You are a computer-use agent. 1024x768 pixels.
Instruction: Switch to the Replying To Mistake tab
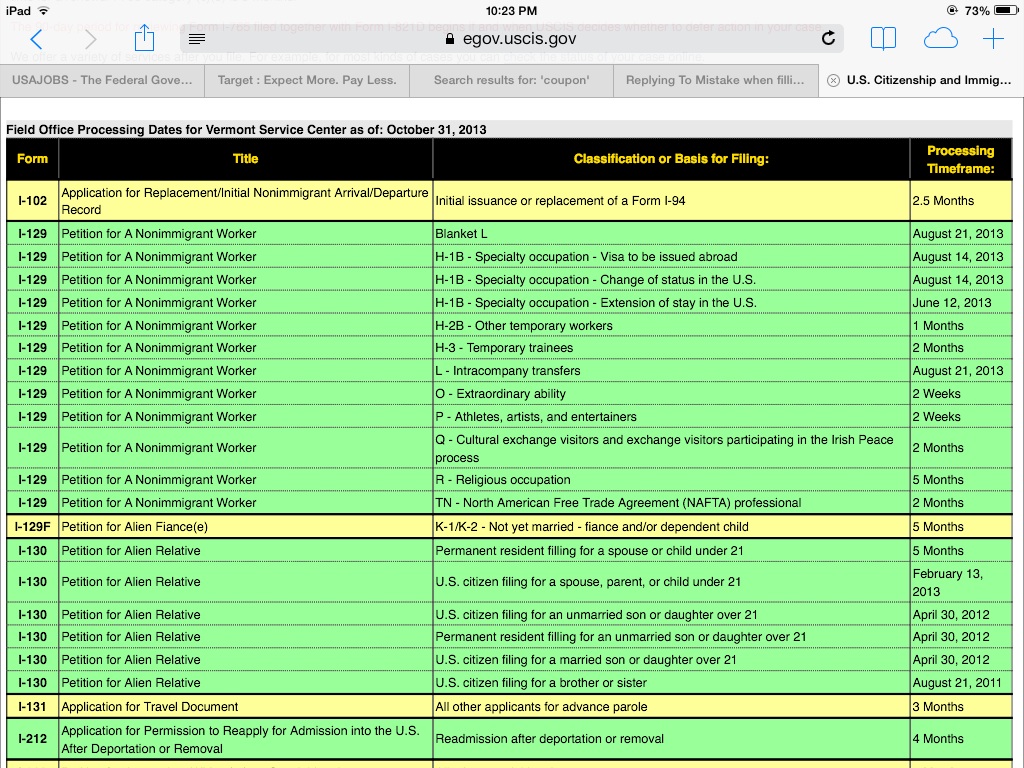point(716,80)
